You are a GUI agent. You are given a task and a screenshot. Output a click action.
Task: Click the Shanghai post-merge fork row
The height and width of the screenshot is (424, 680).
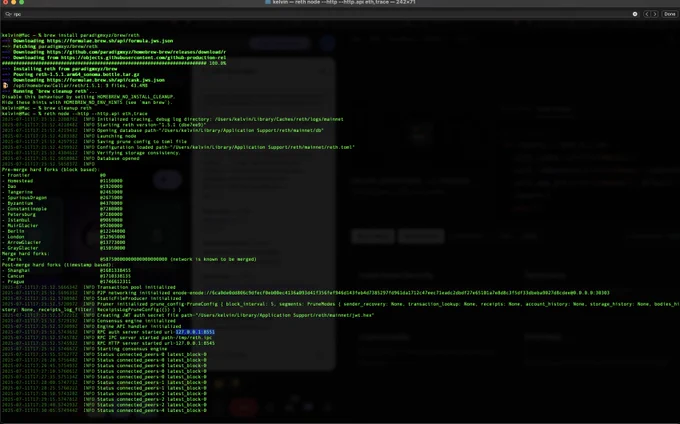(66, 271)
